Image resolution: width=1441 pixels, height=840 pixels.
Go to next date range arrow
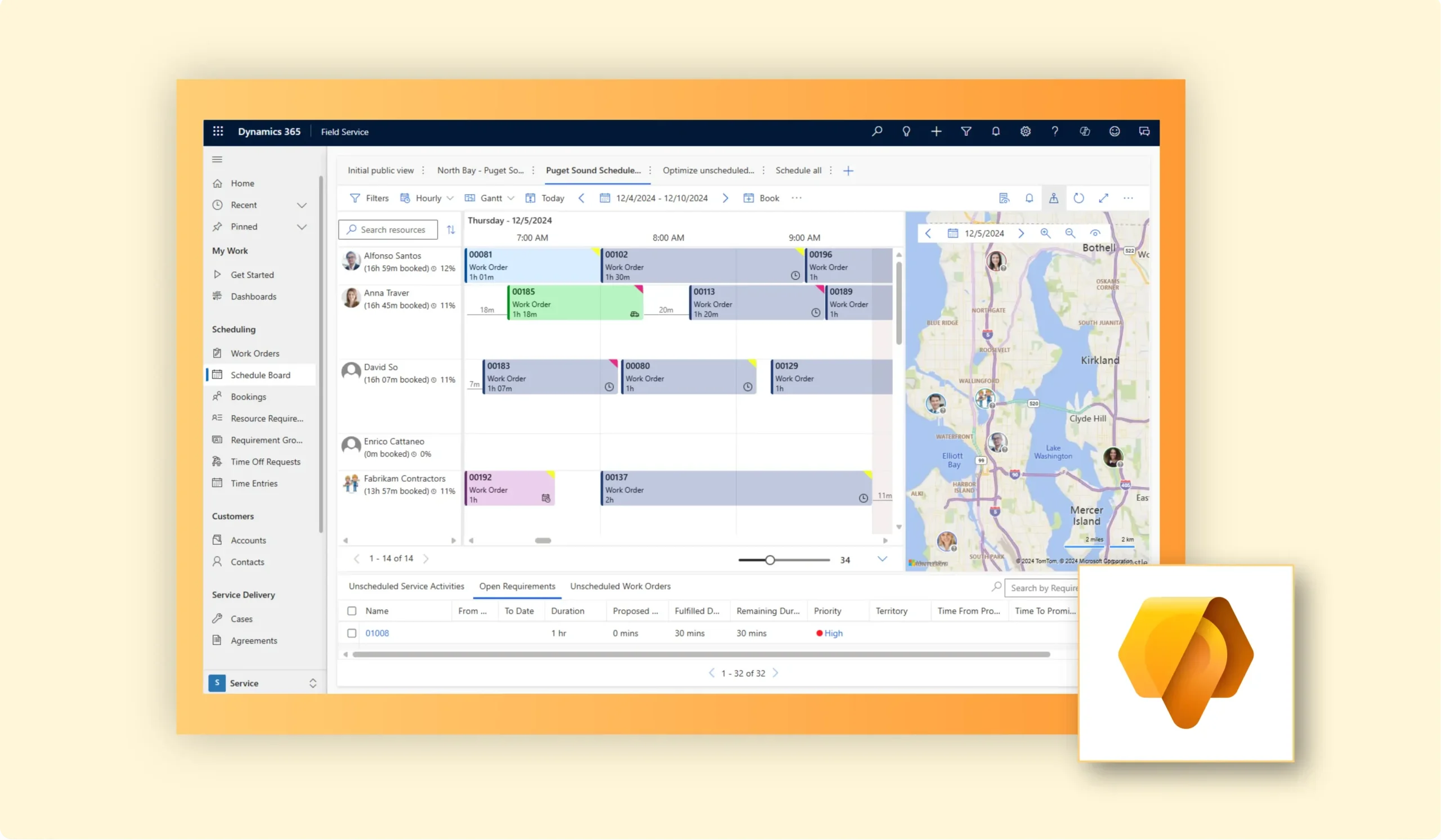click(725, 198)
